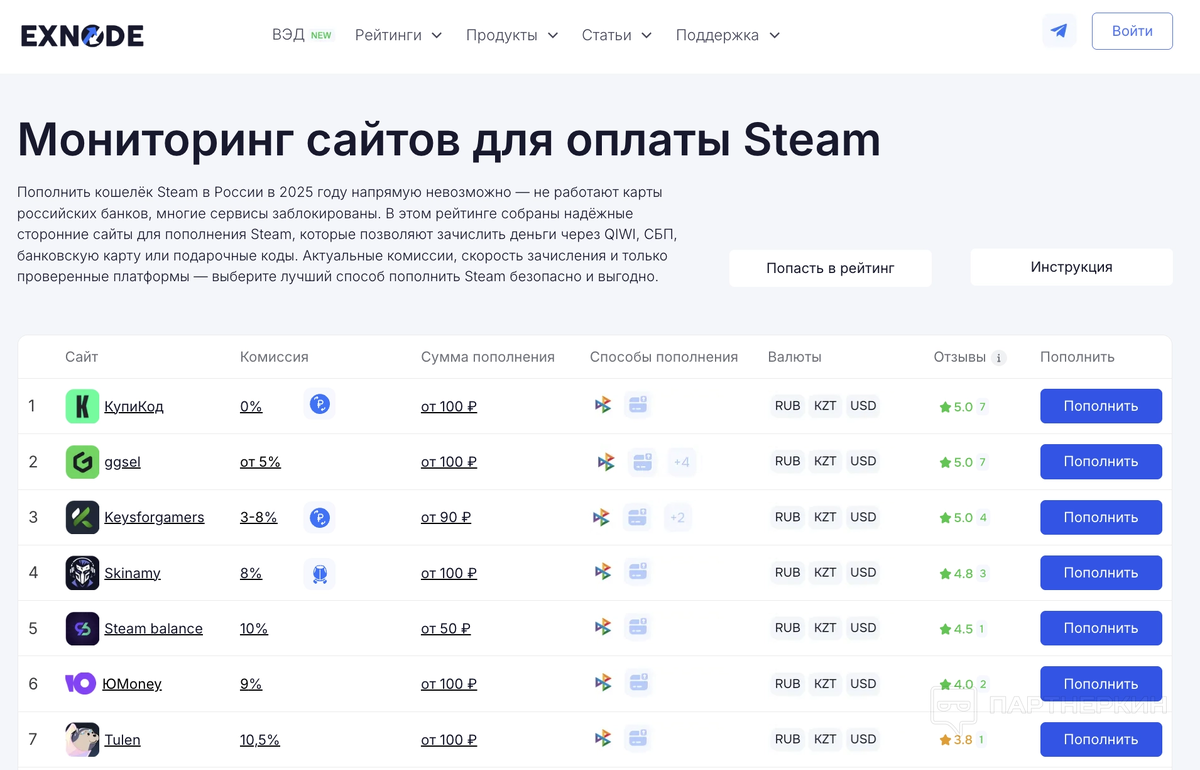Open the ЮMoney site link
1200x770 pixels.
[132, 684]
